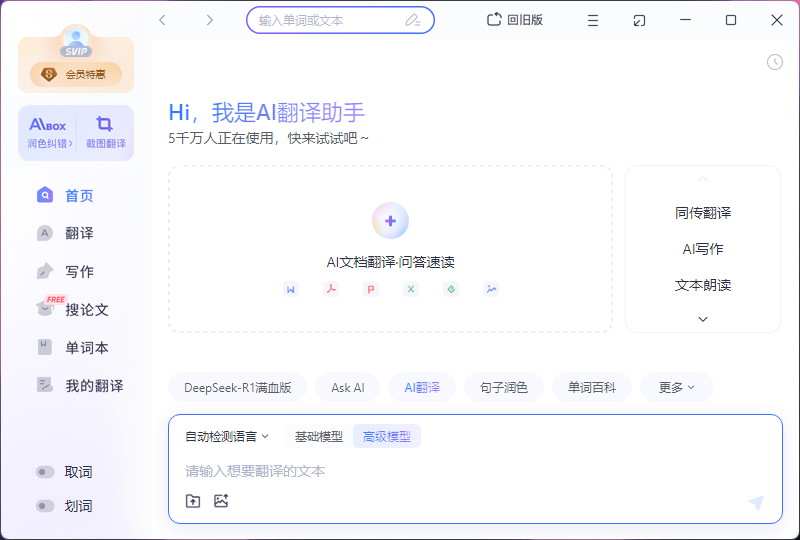Click the PDF document format icon
This screenshot has width=800, height=540.
(x=331, y=289)
